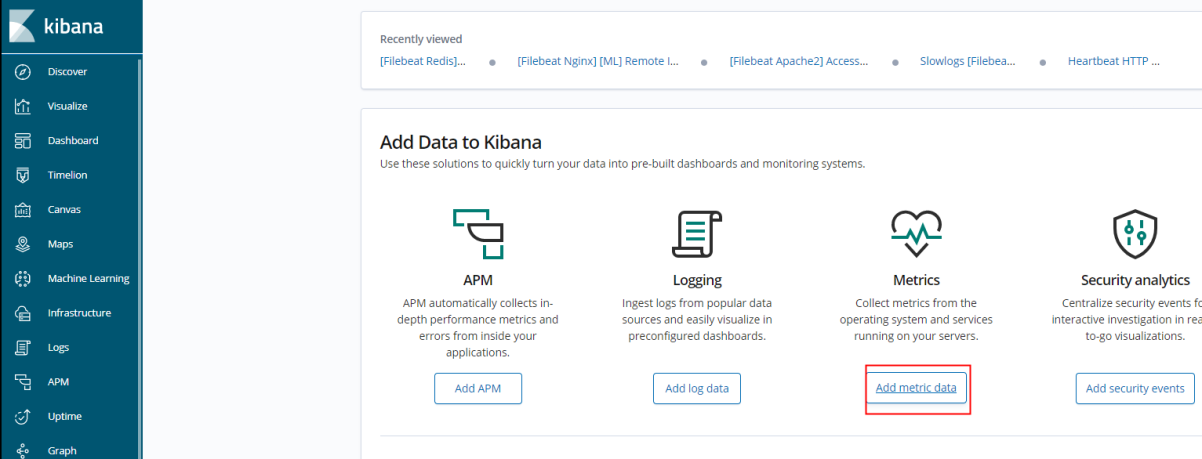
Task: Click the Recently viewed label
Action: [421, 39]
